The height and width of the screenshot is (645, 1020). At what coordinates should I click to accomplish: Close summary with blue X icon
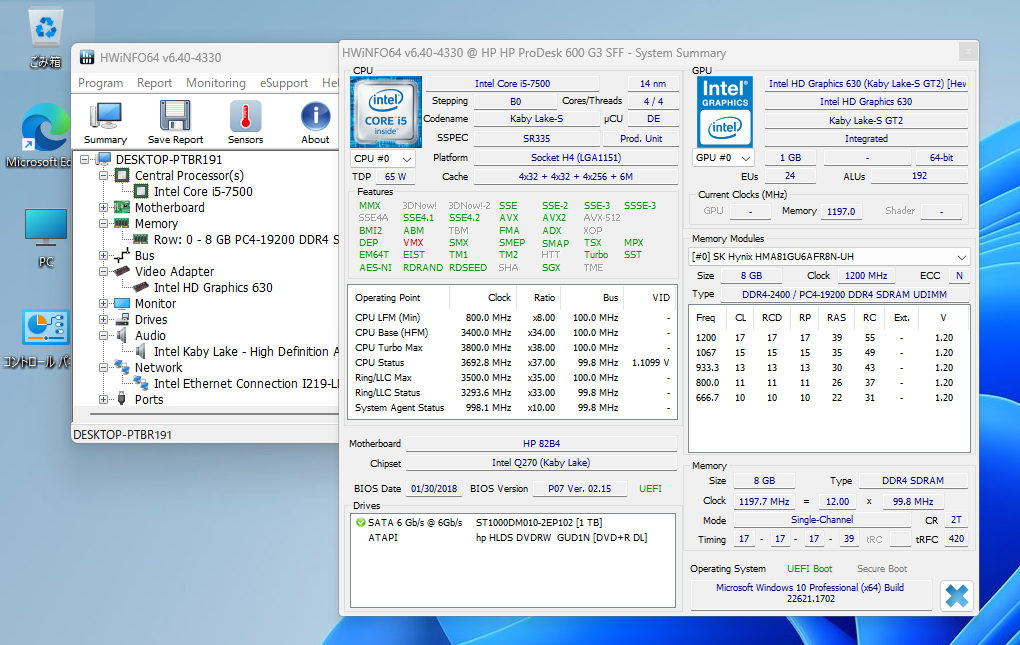(x=956, y=596)
